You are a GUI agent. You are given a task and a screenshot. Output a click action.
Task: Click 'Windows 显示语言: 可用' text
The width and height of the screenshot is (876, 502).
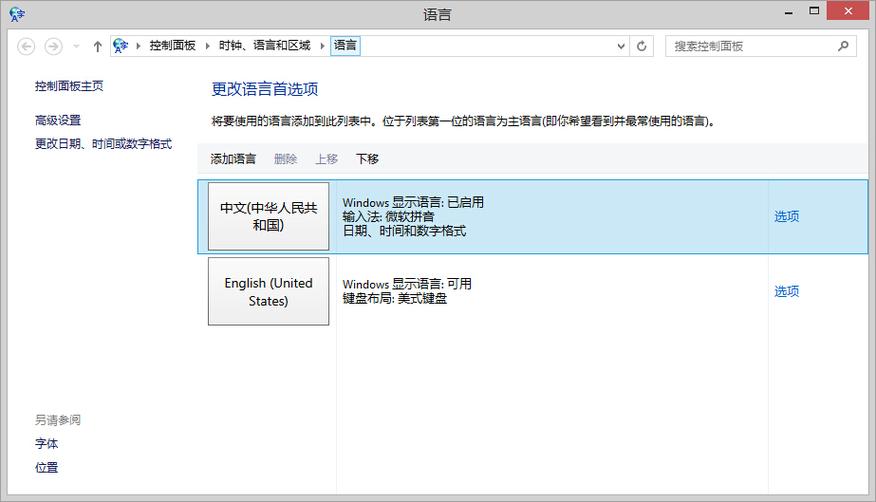(x=407, y=284)
